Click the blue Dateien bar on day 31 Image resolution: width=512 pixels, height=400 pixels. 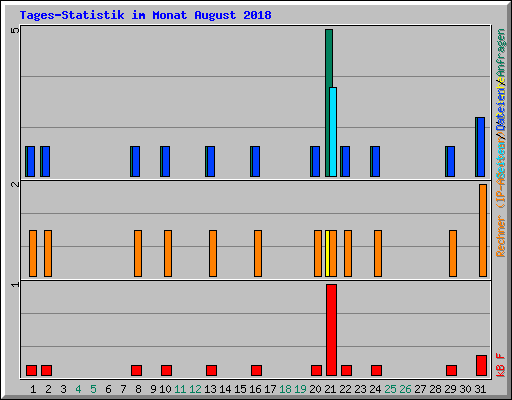pos(481,147)
